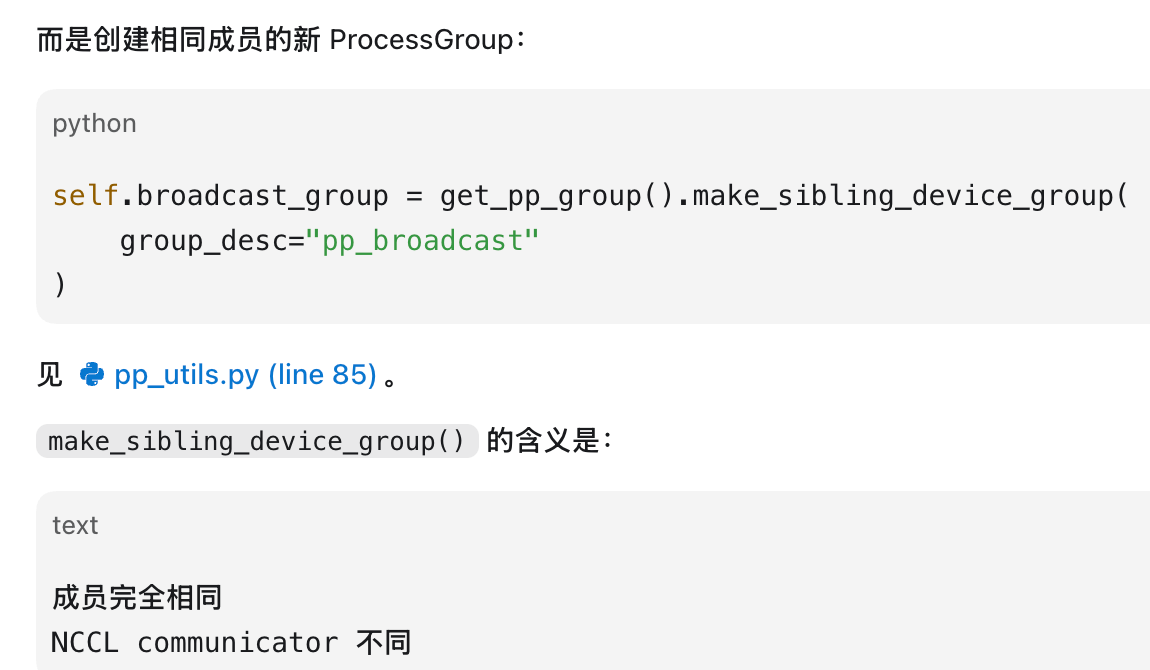
Task: Click the word communicator in the text block
Action: click(x=238, y=643)
